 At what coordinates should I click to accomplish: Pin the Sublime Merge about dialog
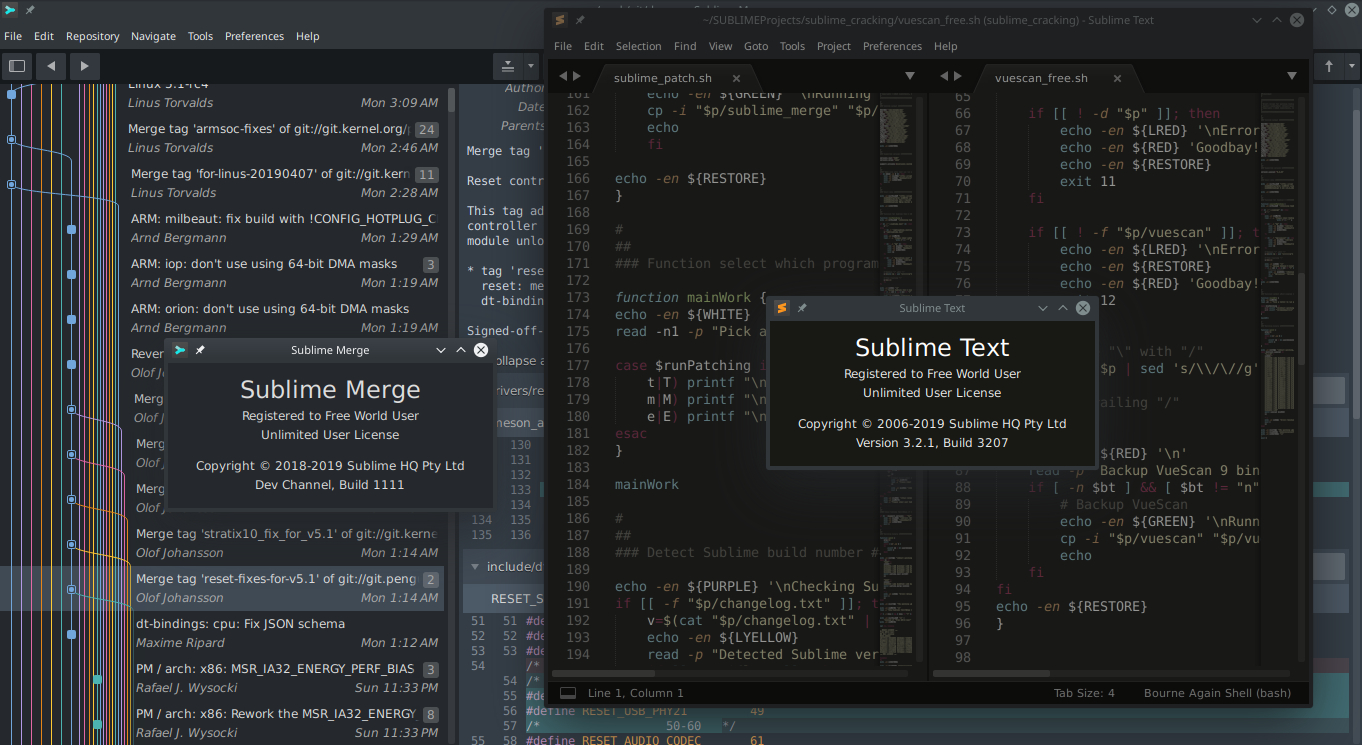coord(200,350)
